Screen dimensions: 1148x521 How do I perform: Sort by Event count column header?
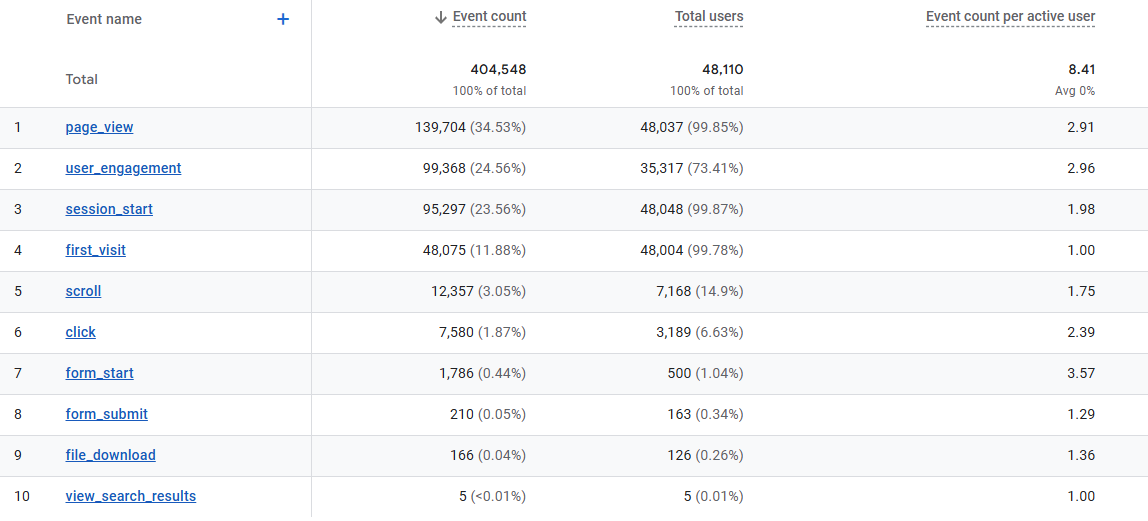click(x=489, y=17)
